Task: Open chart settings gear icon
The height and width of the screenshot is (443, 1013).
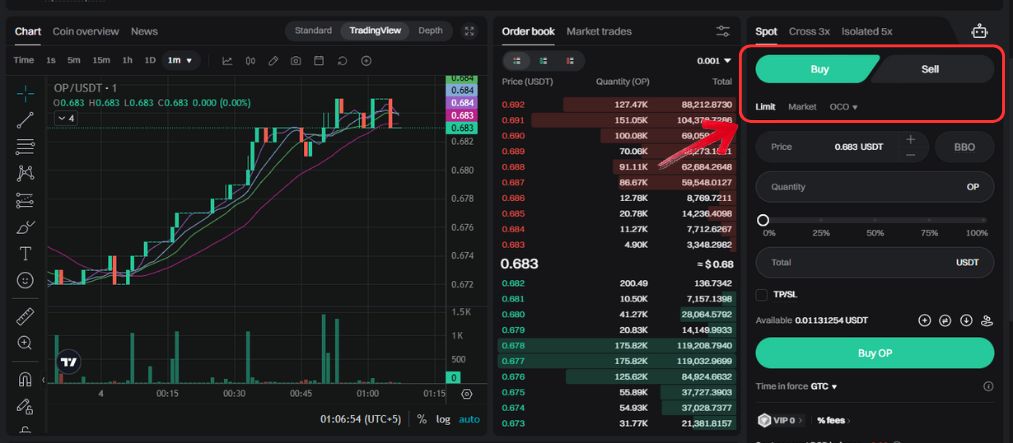Action: [x=467, y=394]
